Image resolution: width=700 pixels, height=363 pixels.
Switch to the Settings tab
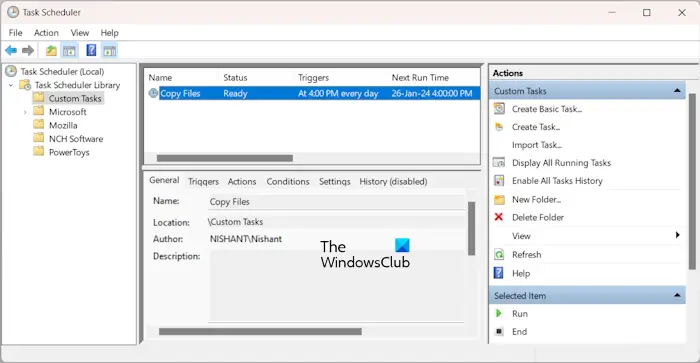[x=334, y=181]
